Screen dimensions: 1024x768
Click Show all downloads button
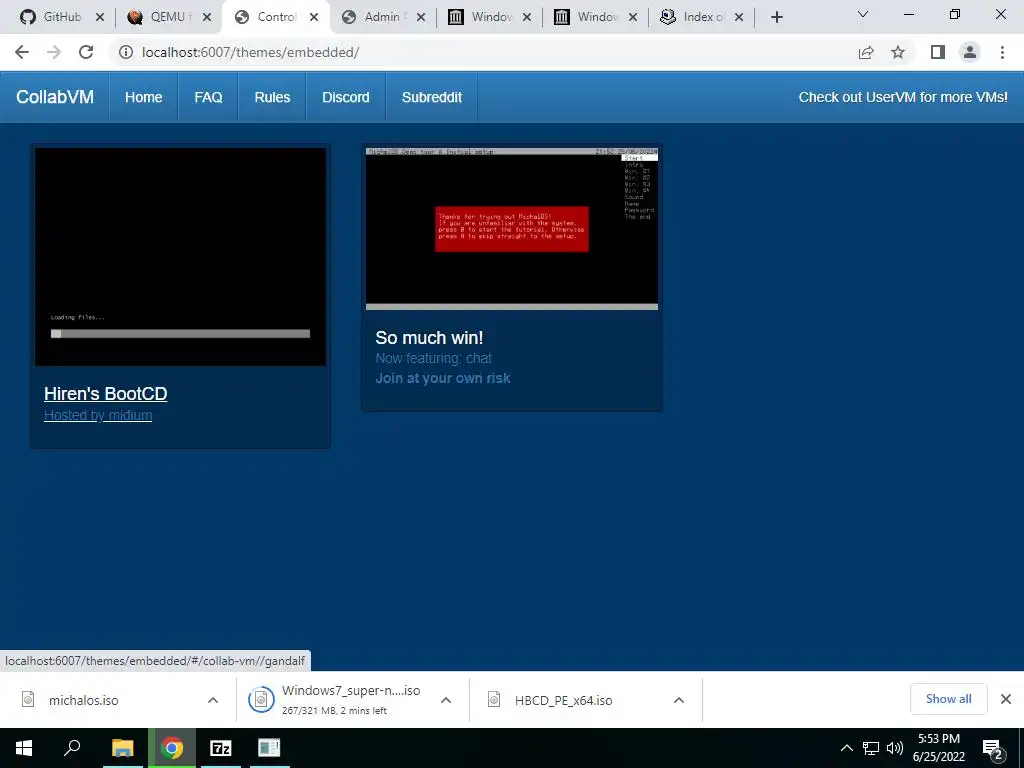(x=948, y=699)
